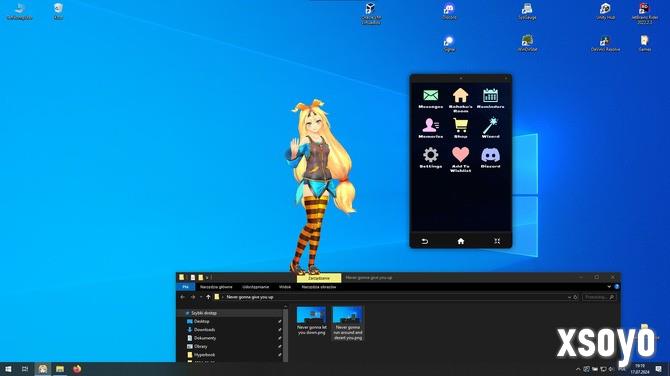Open recent locations dropdown in Explorer
This screenshot has width=670, height=376.
tap(201, 297)
